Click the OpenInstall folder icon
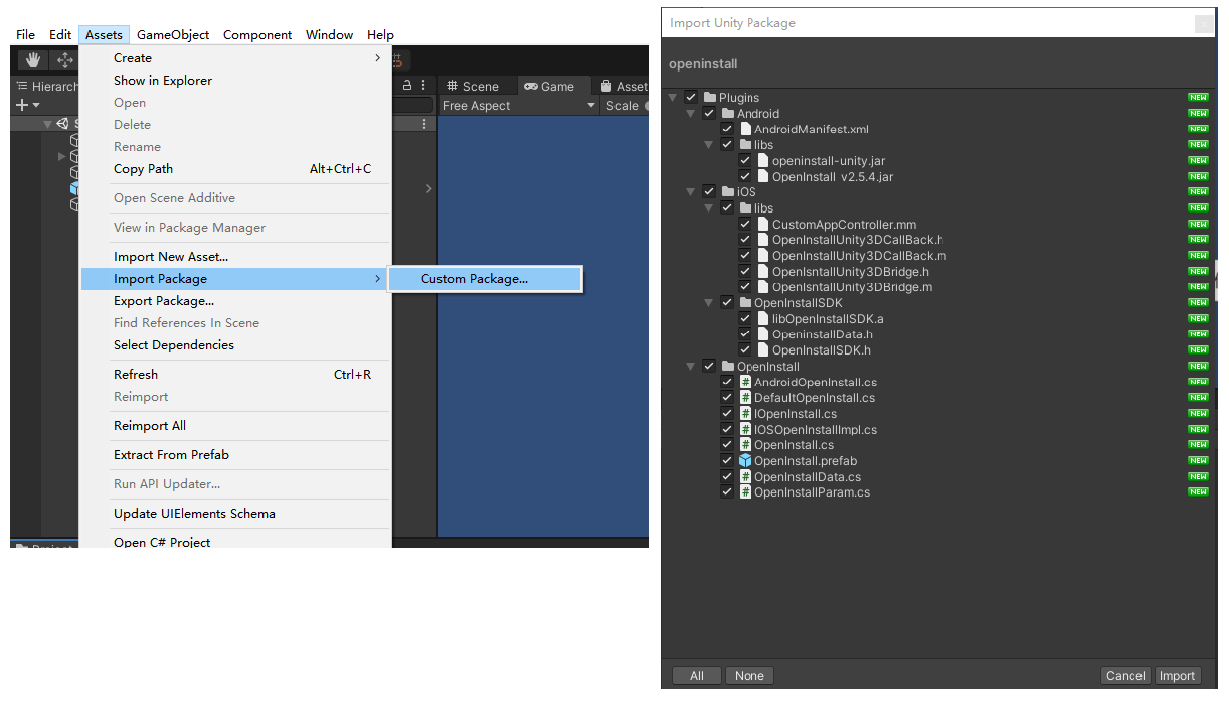The width and height of the screenshot is (1229, 707). pyautogui.click(x=728, y=367)
